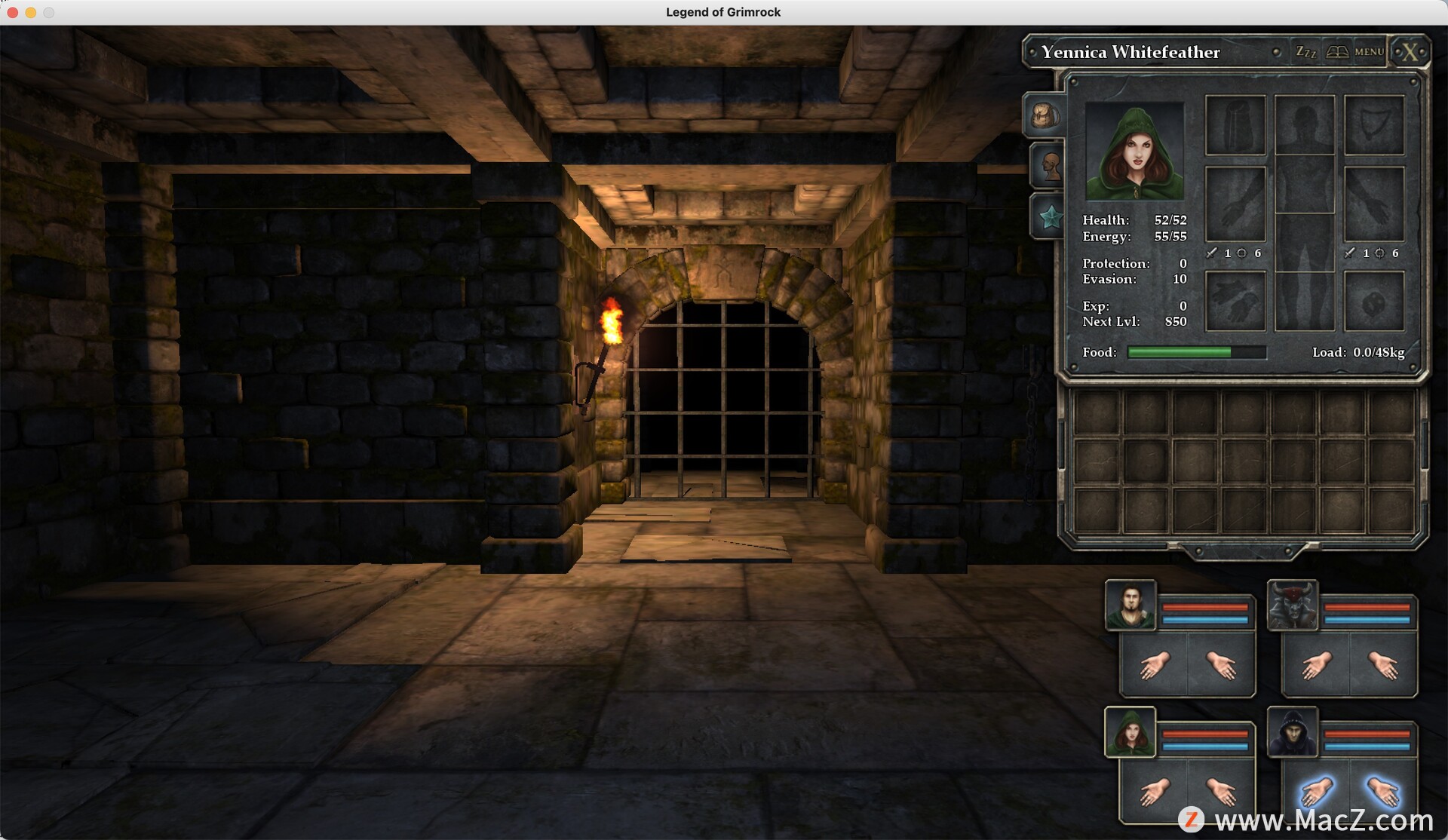Click the necklace equipment slot
The image size is (1448, 840).
(1373, 124)
